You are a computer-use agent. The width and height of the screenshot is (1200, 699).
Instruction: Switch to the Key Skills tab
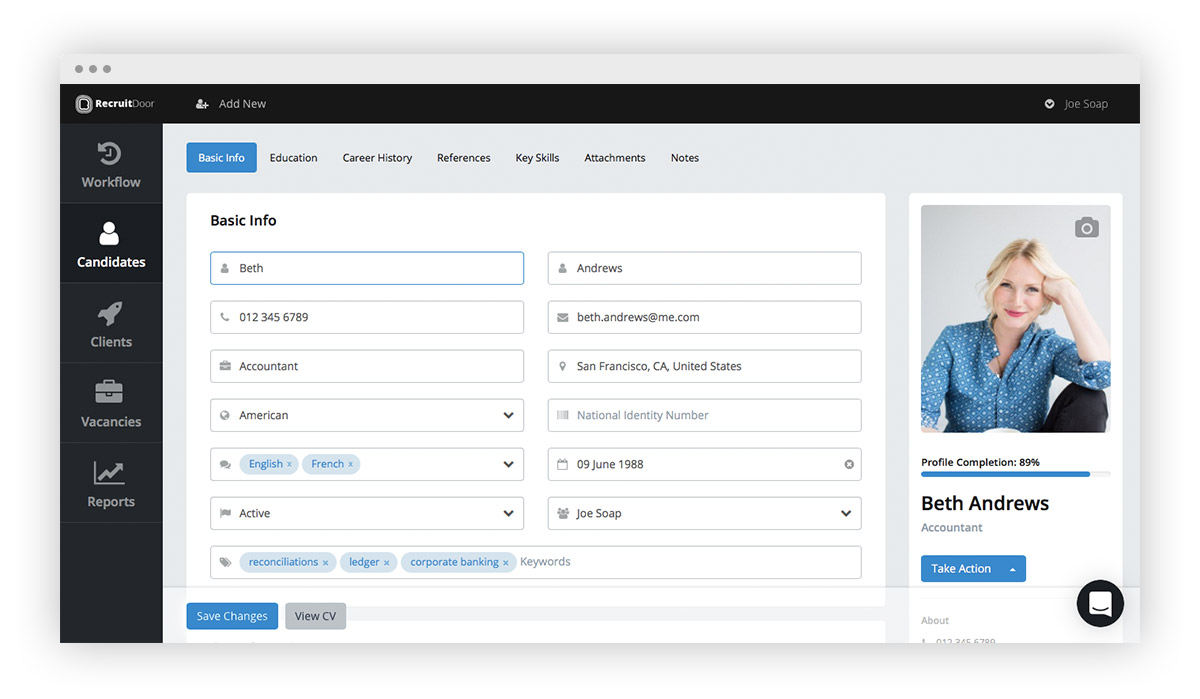pyautogui.click(x=537, y=158)
